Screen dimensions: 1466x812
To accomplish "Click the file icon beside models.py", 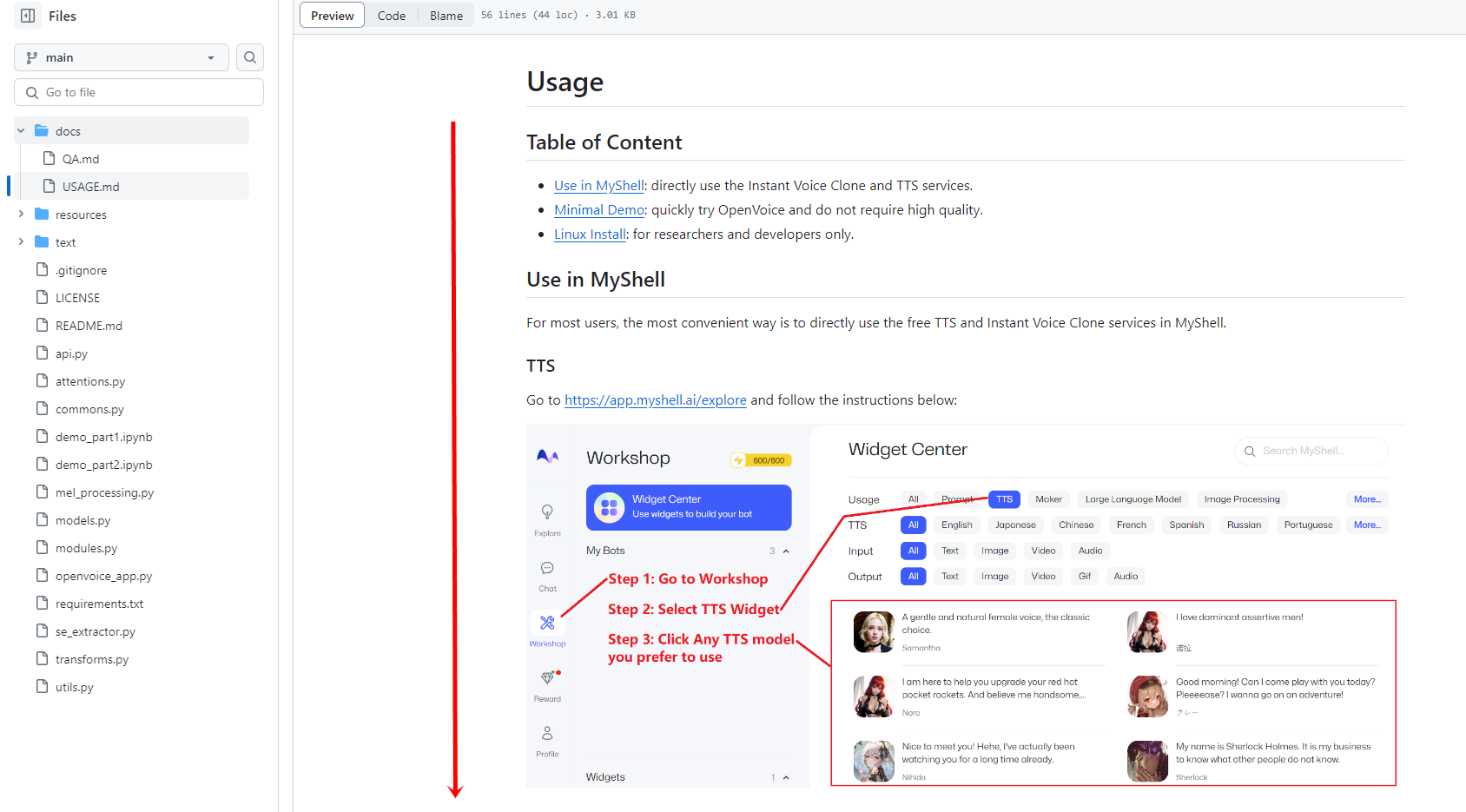I will pyautogui.click(x=42, y=519).
